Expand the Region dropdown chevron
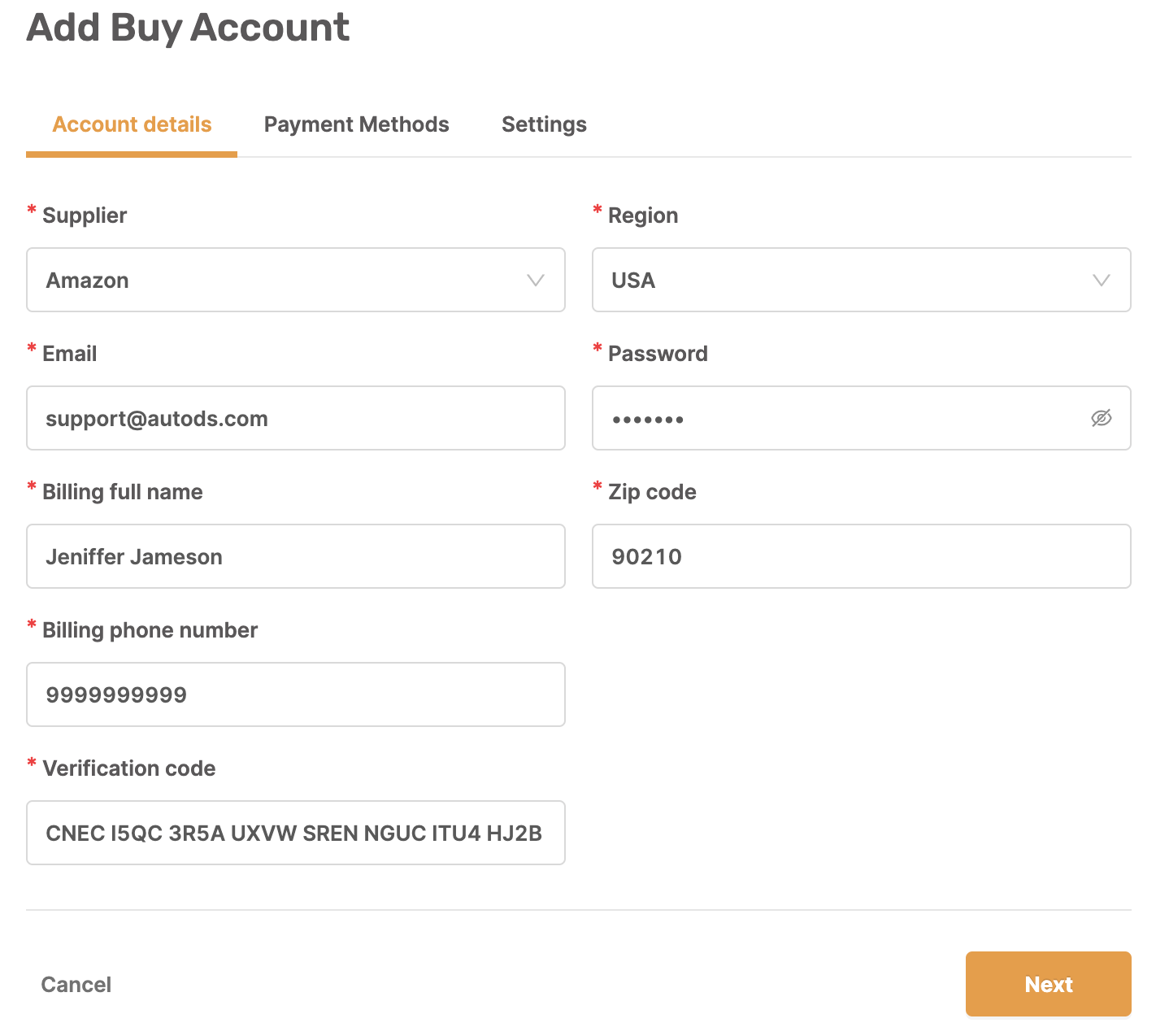 coord(1101,281)
